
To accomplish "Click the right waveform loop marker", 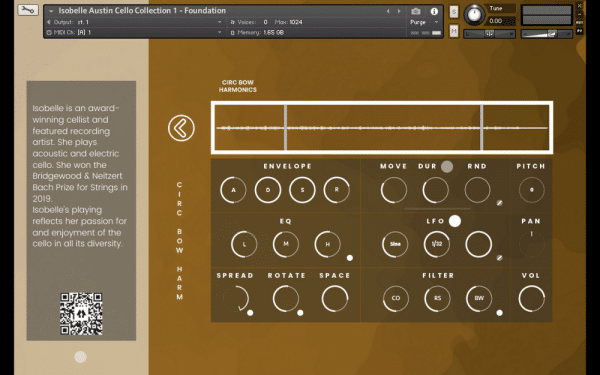I will tap(481, 127).
